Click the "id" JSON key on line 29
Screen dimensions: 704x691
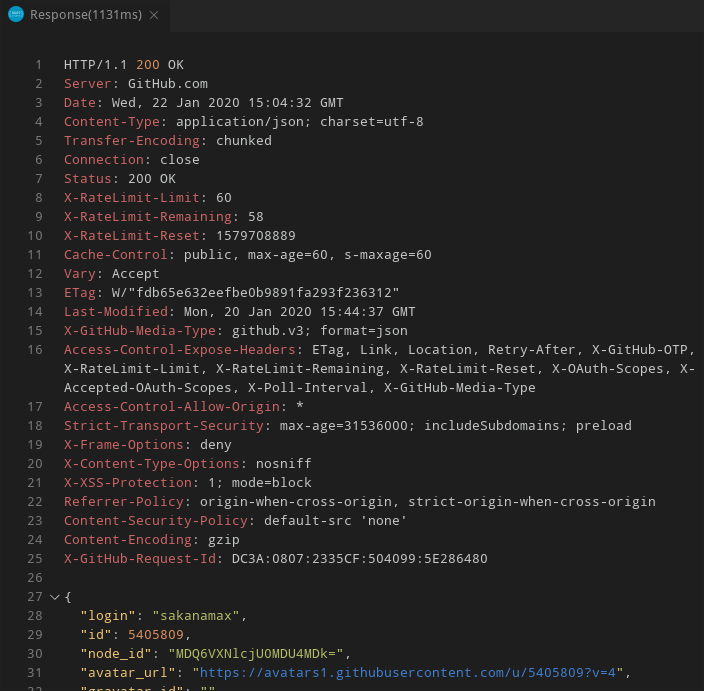(96, 635)
